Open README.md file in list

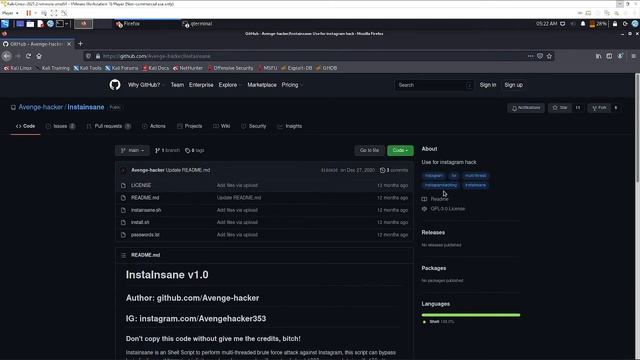[145, 198]
